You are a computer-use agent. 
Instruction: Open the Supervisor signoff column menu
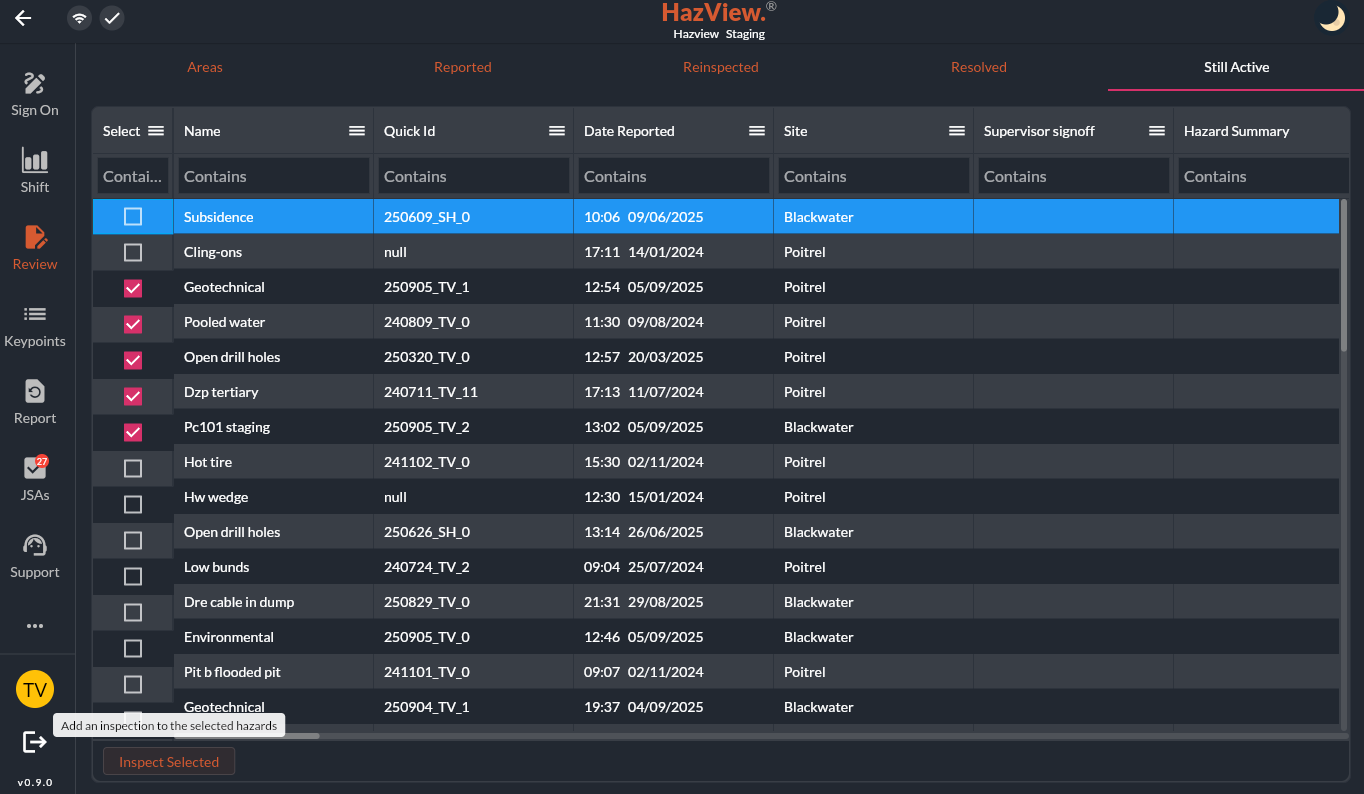[x=1157, y=131]
